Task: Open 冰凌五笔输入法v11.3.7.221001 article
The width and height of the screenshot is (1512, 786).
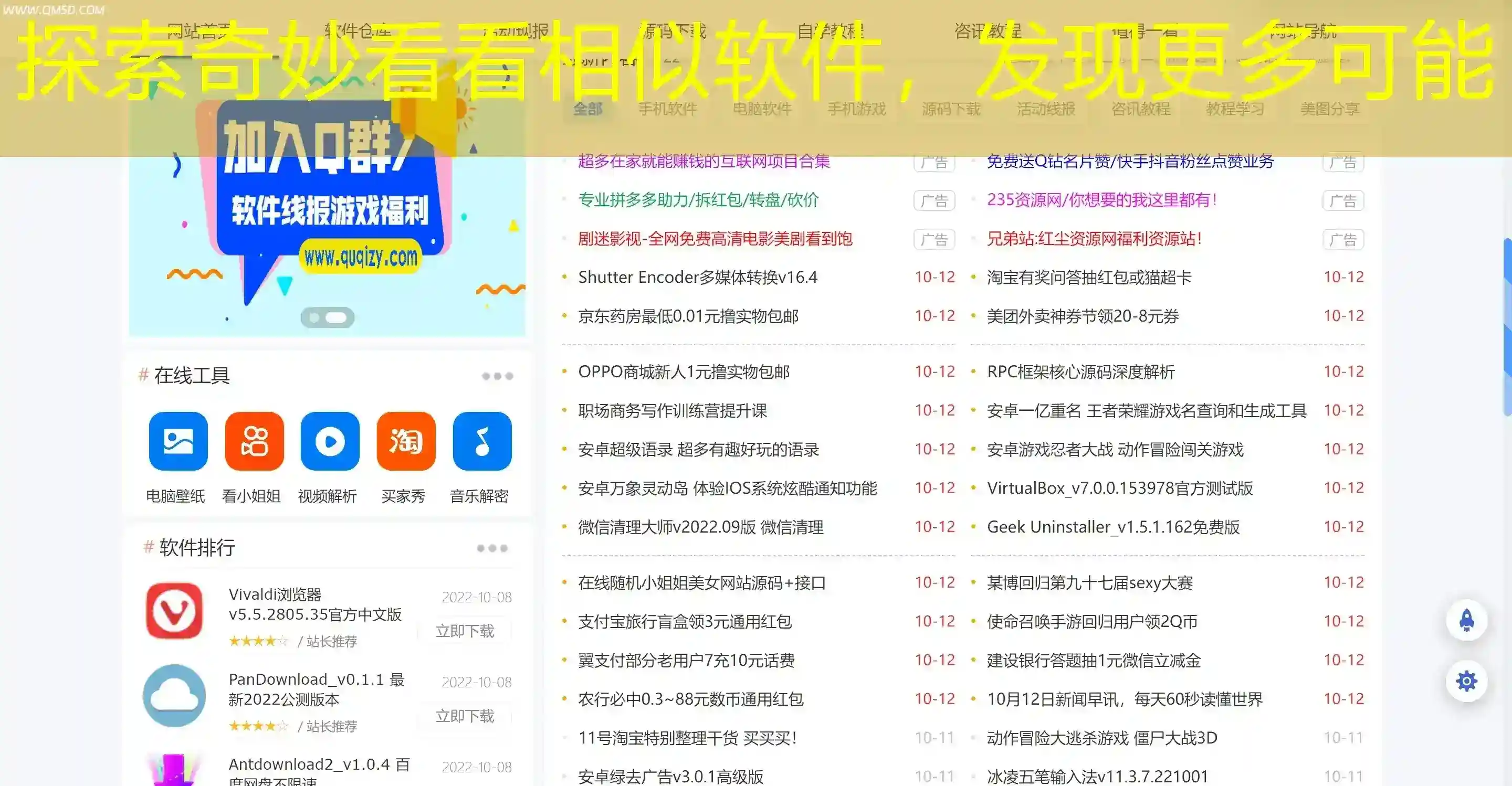Action: (1098, 777)
